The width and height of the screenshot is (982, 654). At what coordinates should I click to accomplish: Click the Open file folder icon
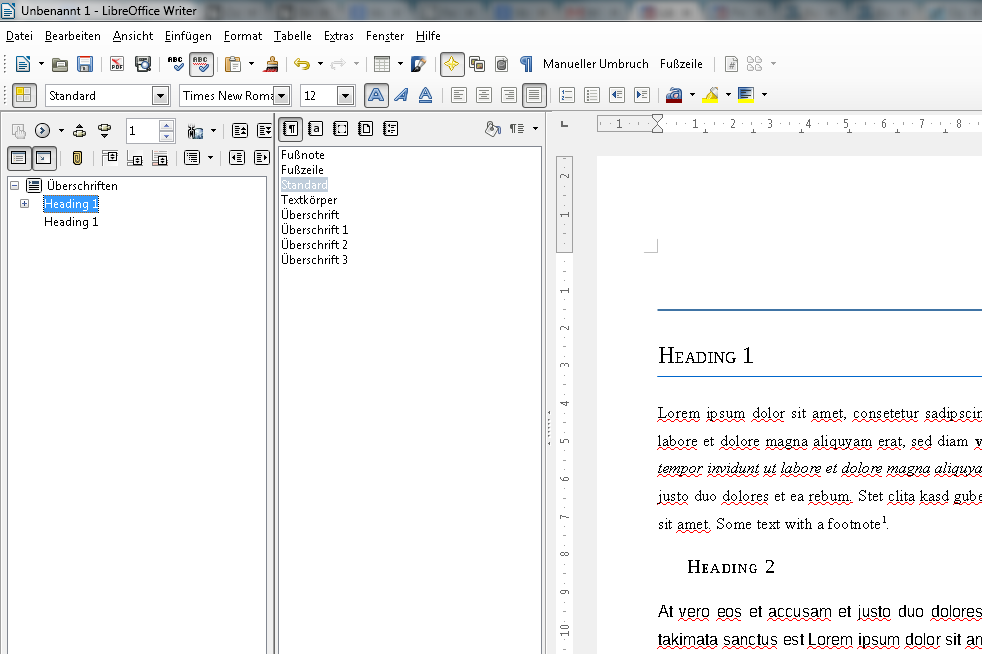59,64
